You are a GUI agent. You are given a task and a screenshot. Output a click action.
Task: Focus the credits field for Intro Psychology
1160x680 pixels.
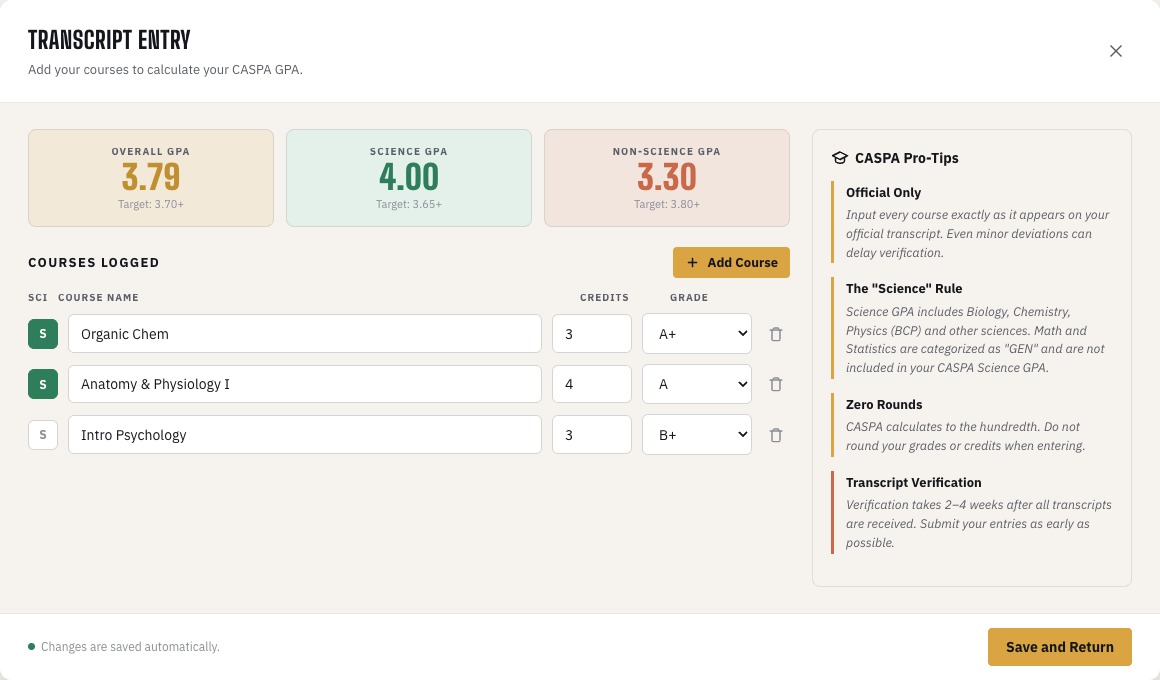(592, 435)
